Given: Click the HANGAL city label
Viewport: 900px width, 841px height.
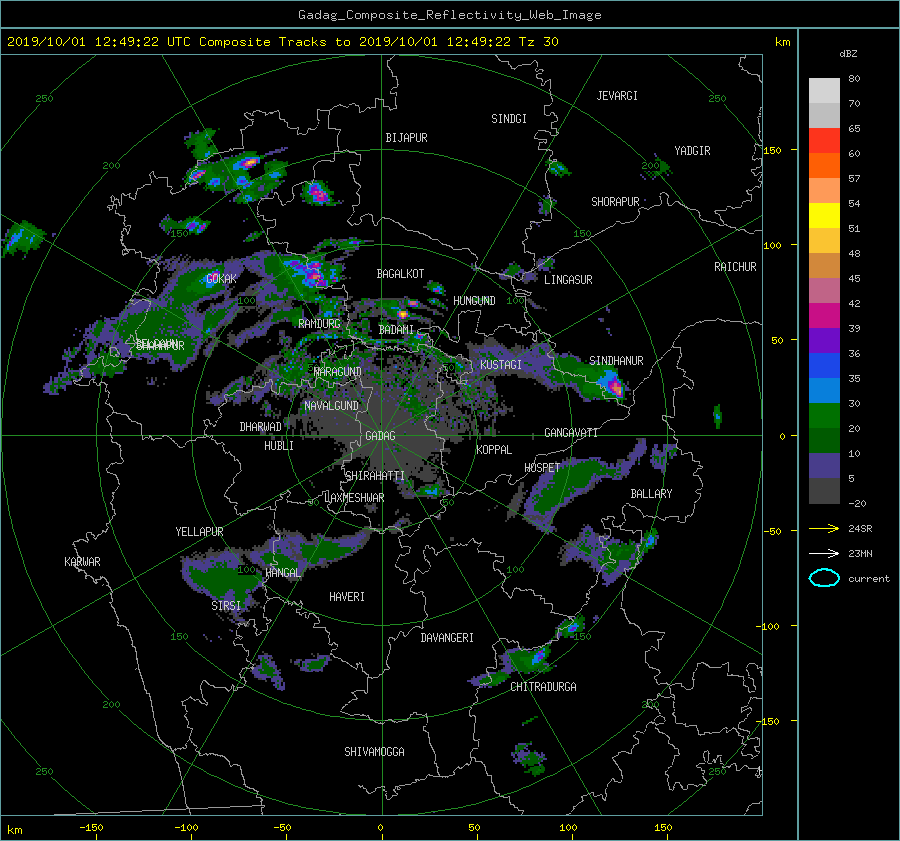Looking at the screenshot, I should click(x=282, y=573).
